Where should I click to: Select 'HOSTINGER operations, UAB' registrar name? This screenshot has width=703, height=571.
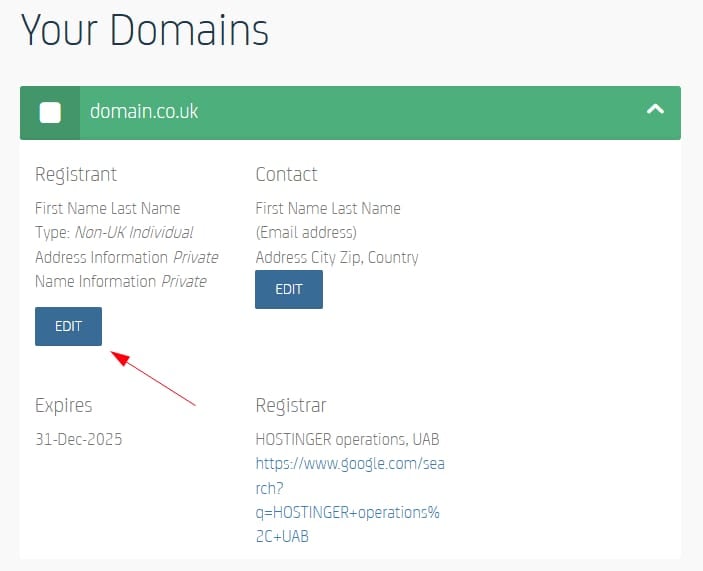click(x=347, y=439)
